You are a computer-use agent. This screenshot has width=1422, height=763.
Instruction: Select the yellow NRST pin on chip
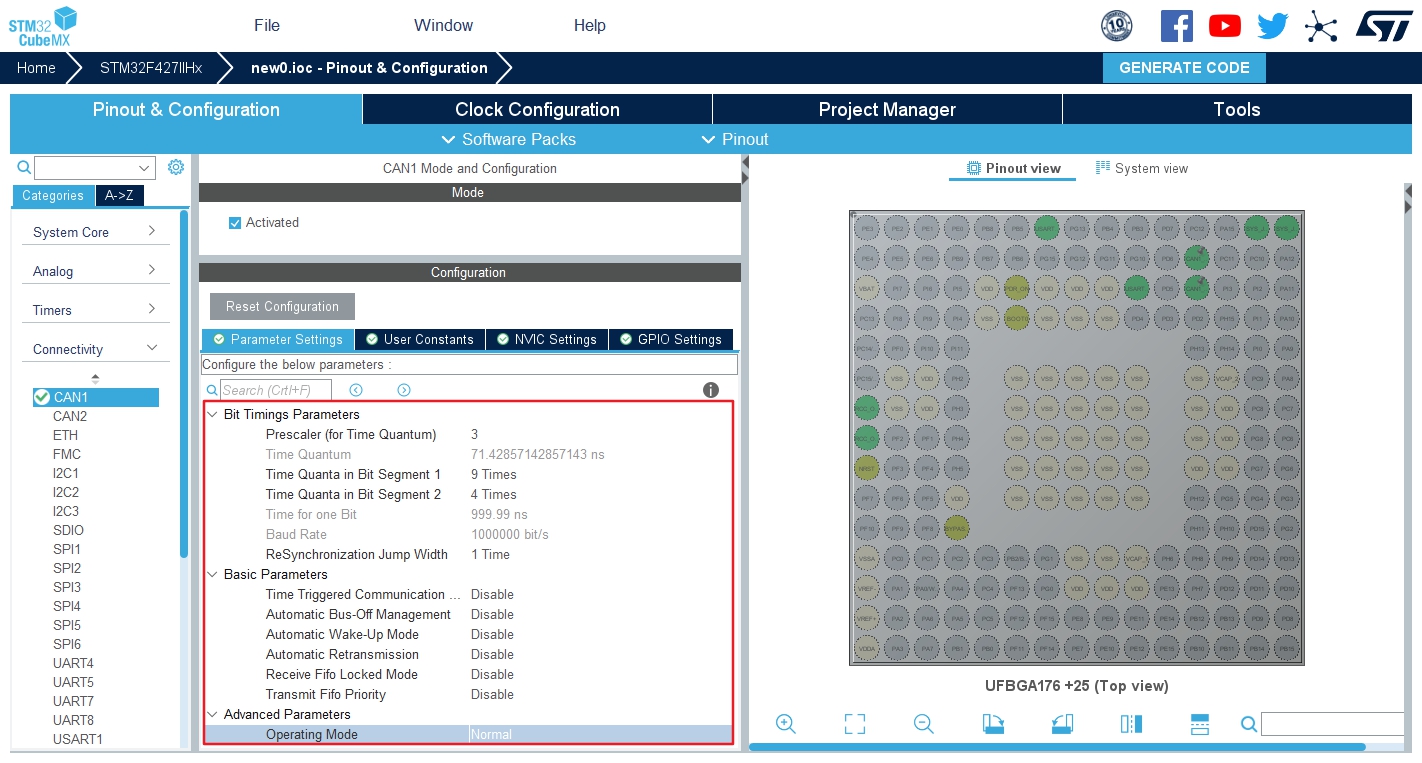click(867, 467)
